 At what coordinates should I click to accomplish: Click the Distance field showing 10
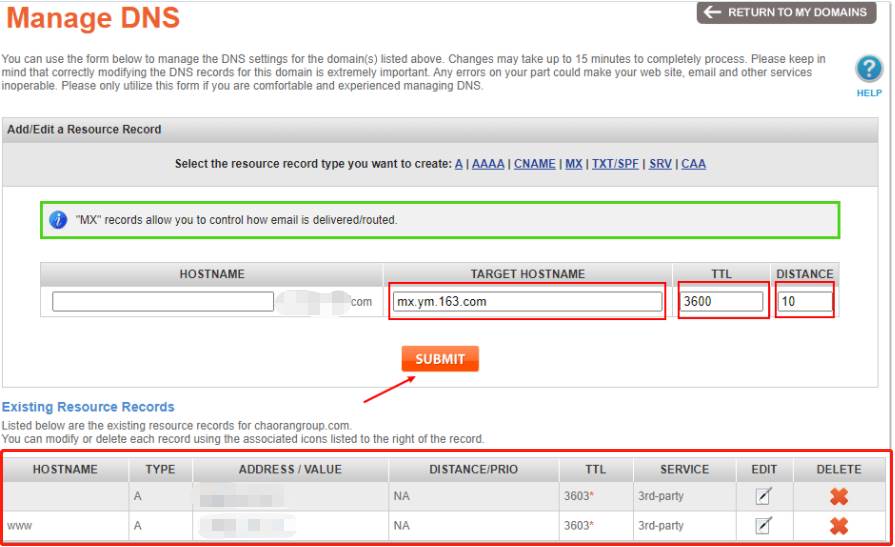[805, 301]
